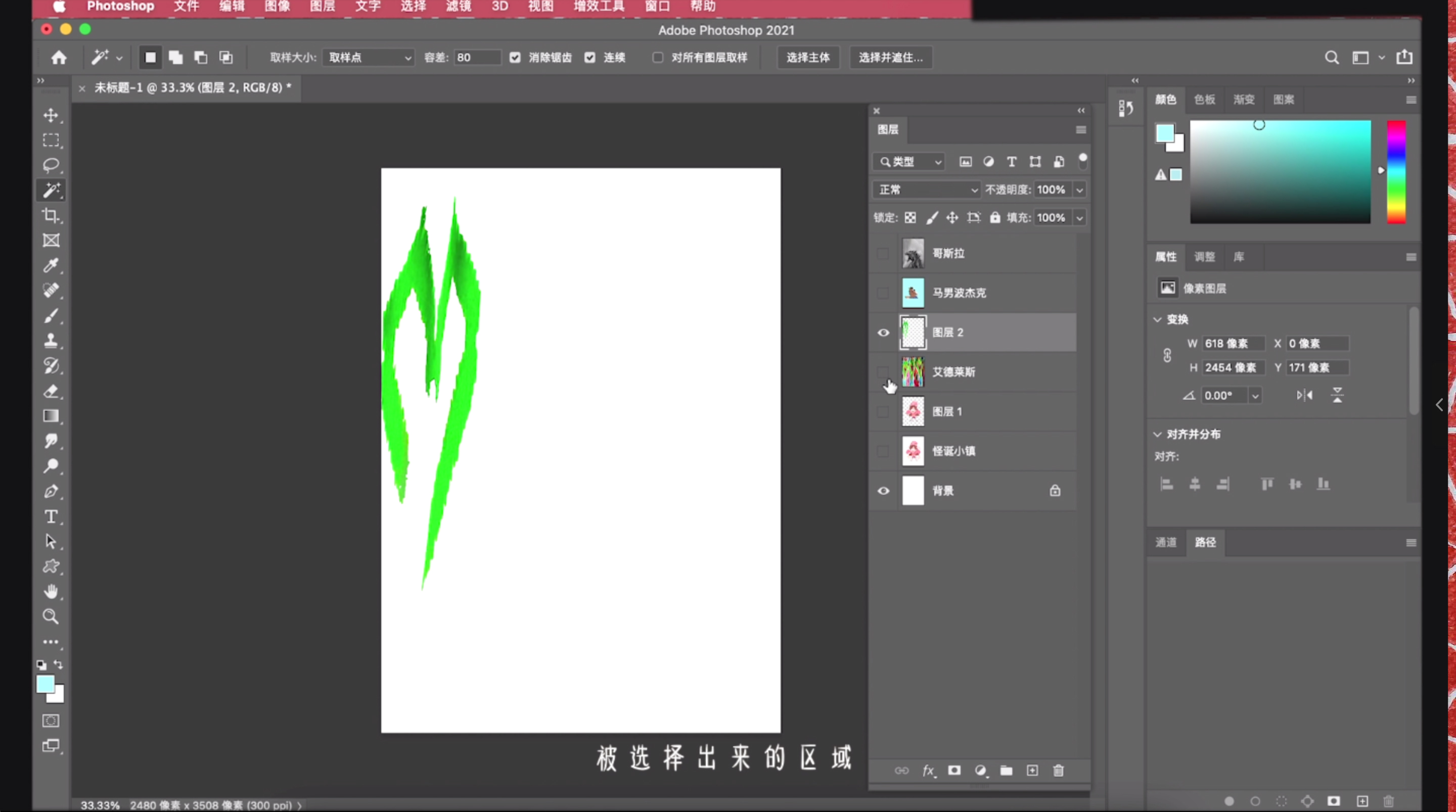This screenshot has width=1456, height=812.
Task: Select the Crop tool
Action: tap(51, 215)
